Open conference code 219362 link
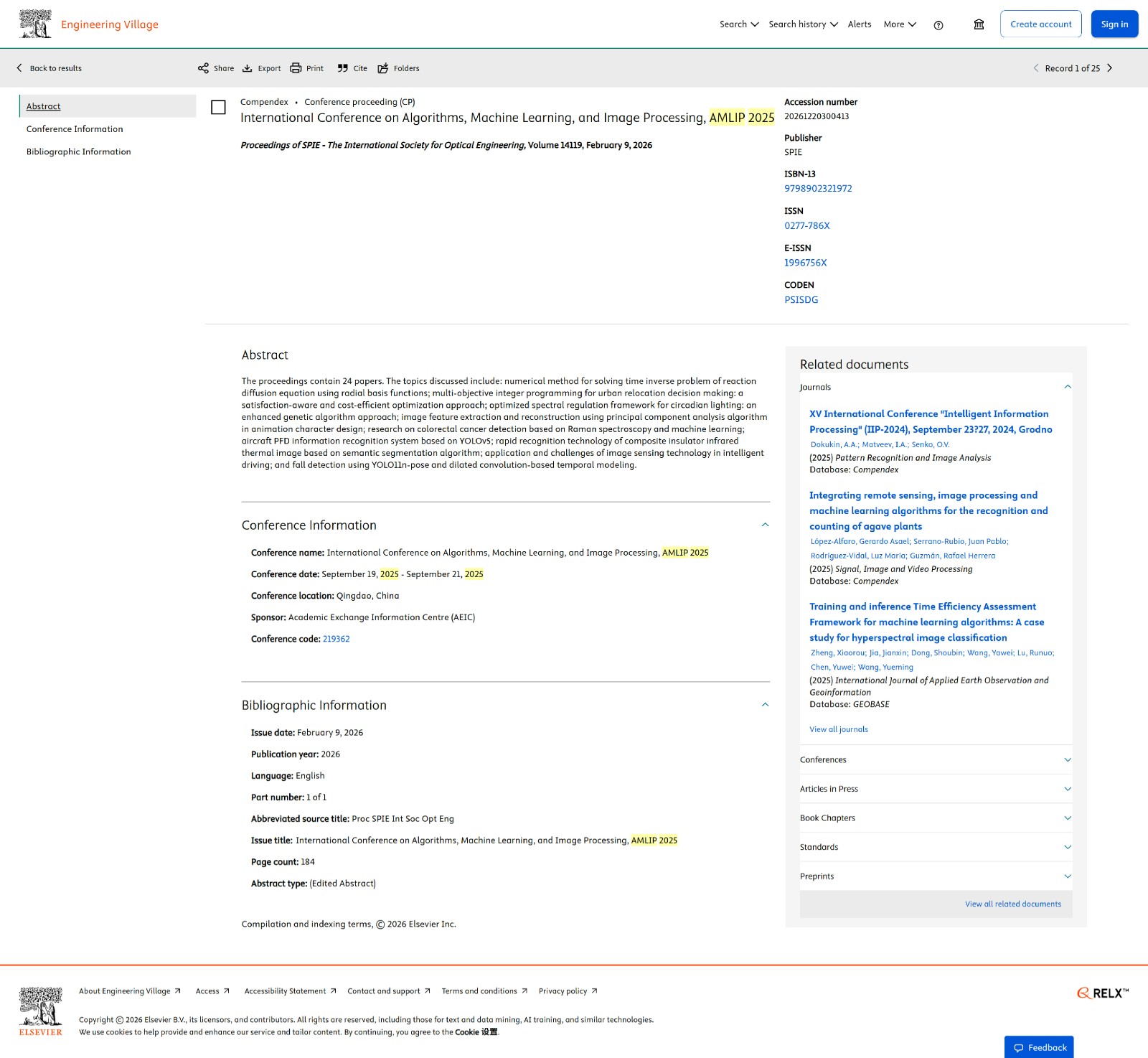The height and width of the screenshot is (1058, 1148). (336, 639)
